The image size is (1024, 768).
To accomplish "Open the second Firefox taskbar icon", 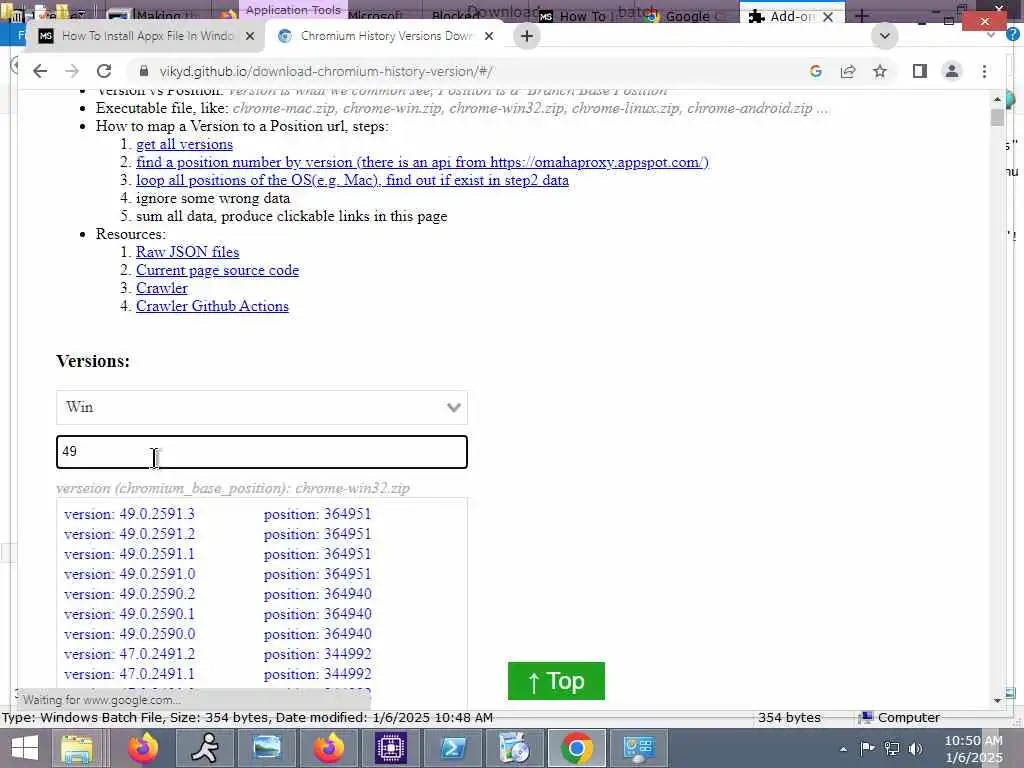I will pyautogui.click(x=328, y=748).
